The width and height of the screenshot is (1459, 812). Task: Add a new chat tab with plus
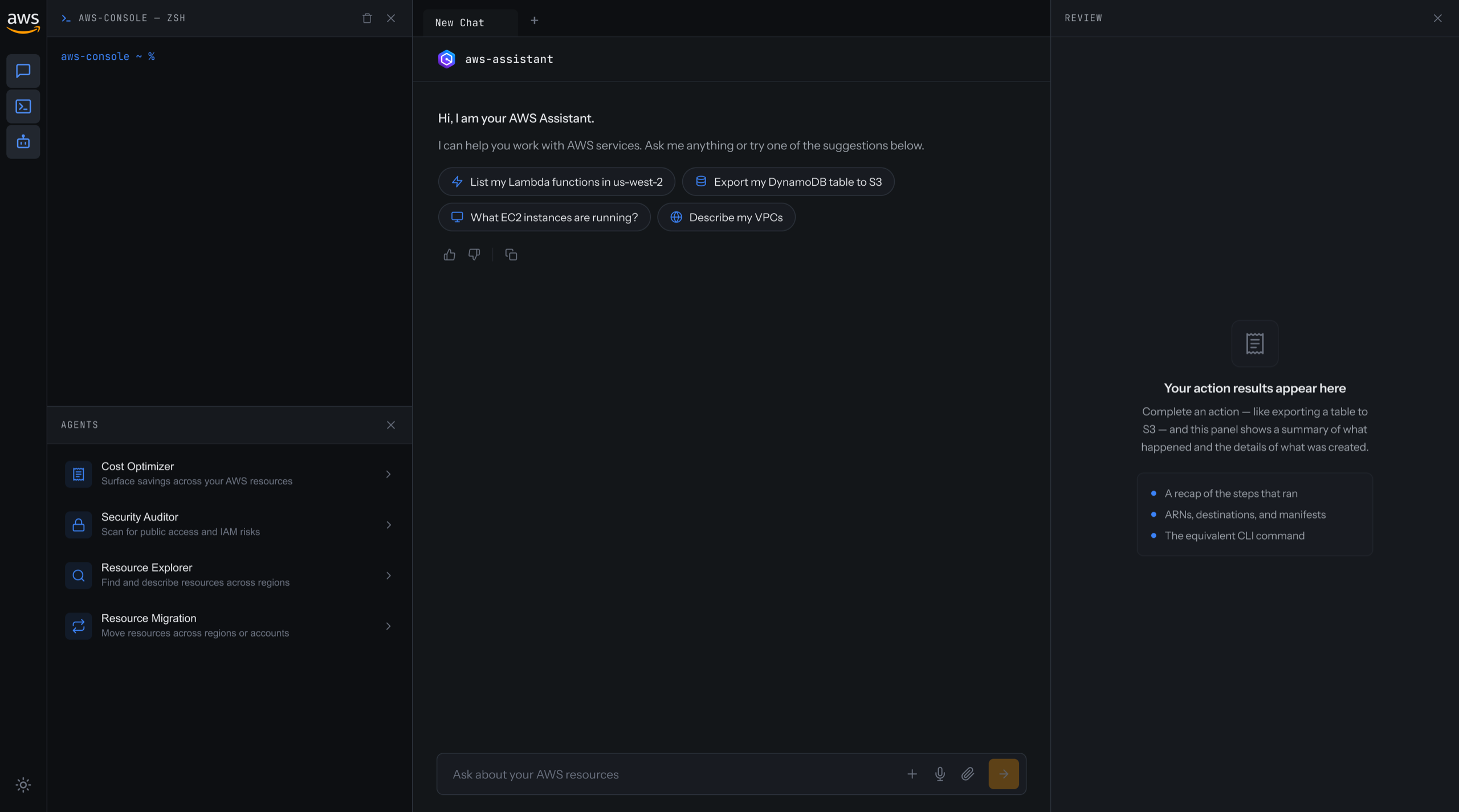click(x=535, y=21)
